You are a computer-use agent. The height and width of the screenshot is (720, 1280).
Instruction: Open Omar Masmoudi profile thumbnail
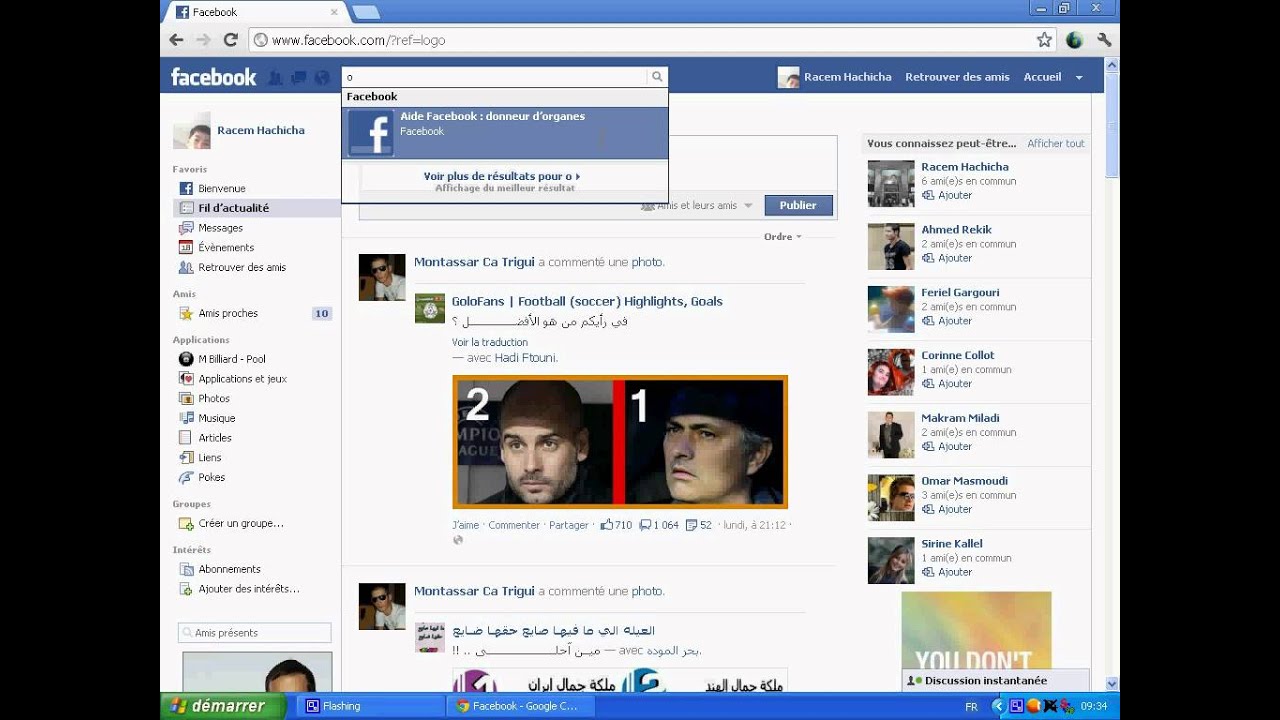891,497
